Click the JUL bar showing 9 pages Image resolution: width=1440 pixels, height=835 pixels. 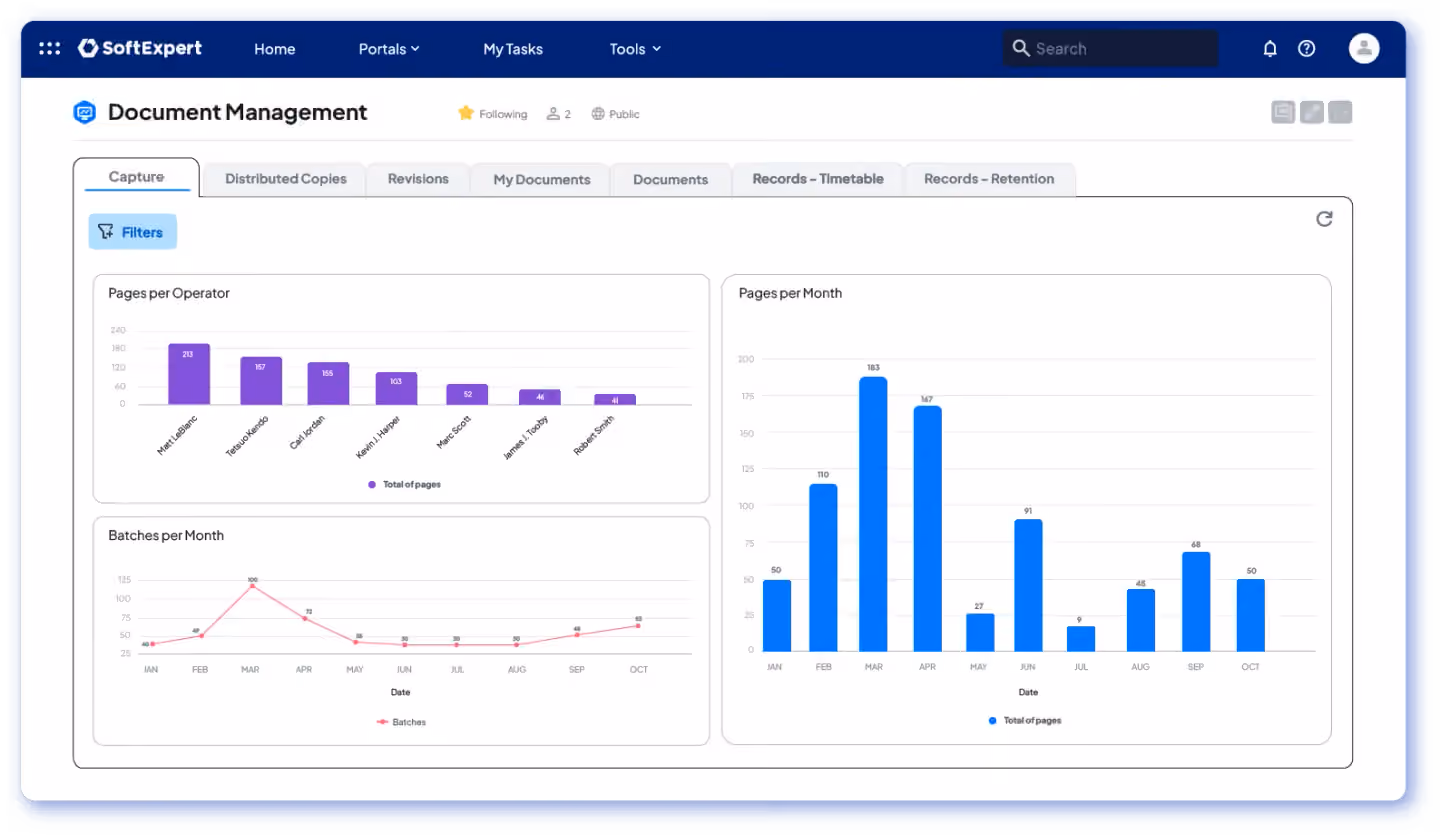1081,639
